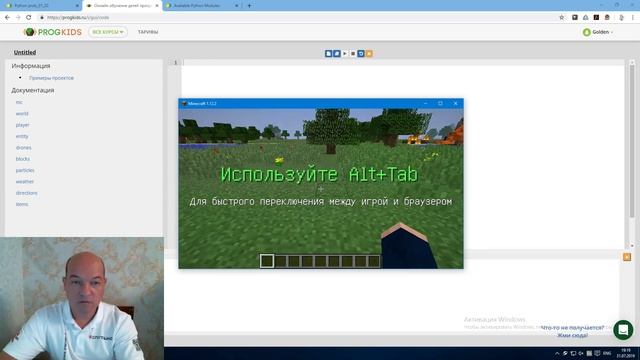Click the blue reload icon in editor toolbar
640x360 pixels.
(361, 53)
